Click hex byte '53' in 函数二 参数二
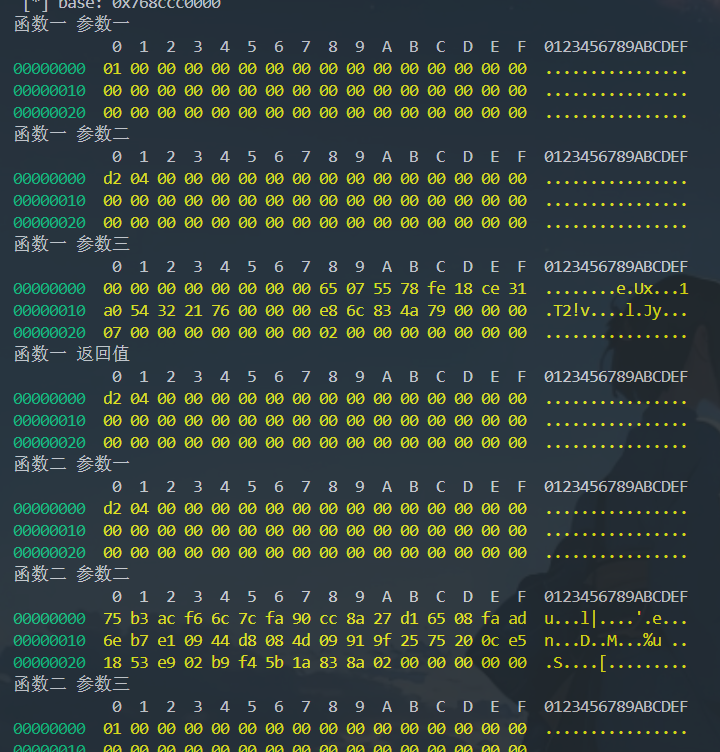The width and height of the screenshot is (720, 752). pos(140,663)
